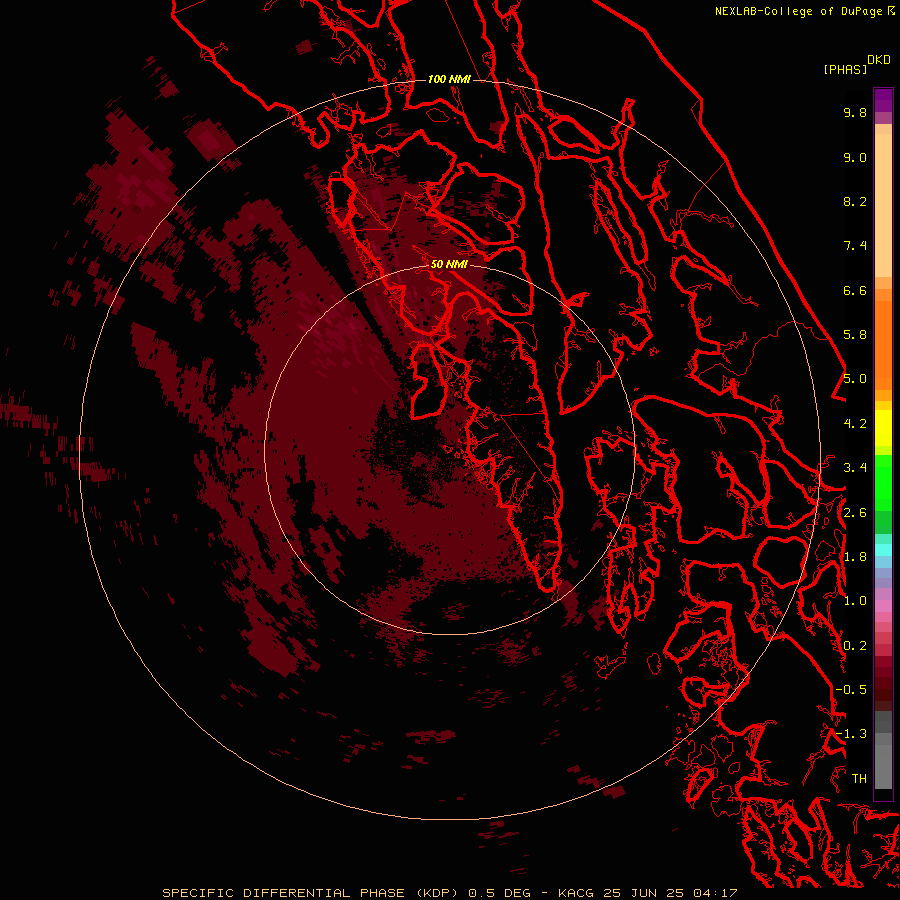
Task: Click the 2.6 legend value
Action: 855,513
